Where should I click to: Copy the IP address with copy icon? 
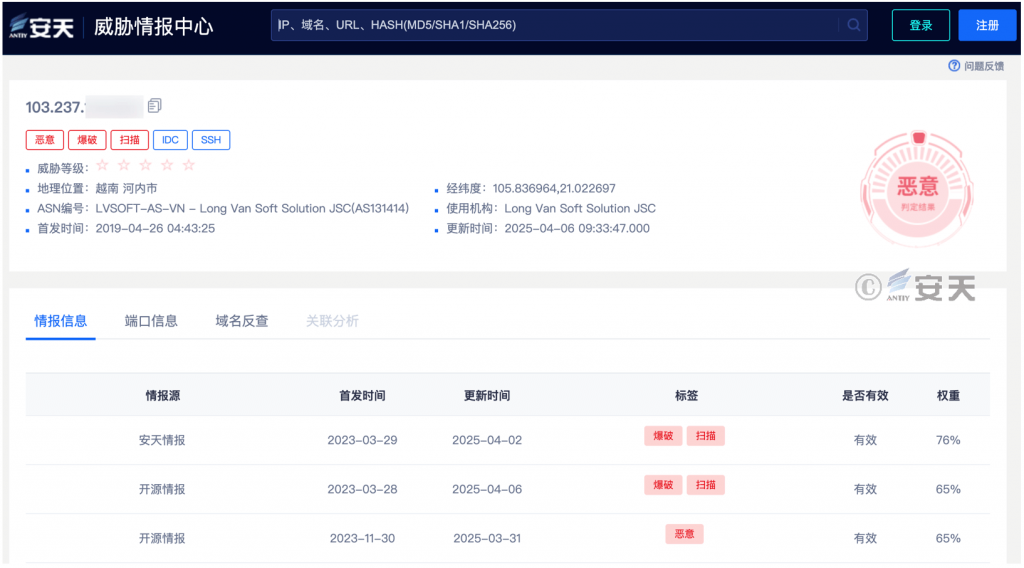pos(154,106)
